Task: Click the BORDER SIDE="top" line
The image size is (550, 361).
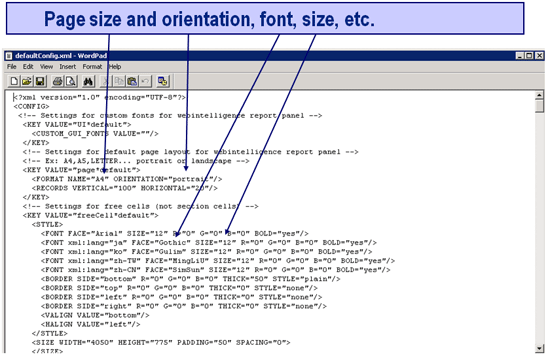Action: click(179, 288)
